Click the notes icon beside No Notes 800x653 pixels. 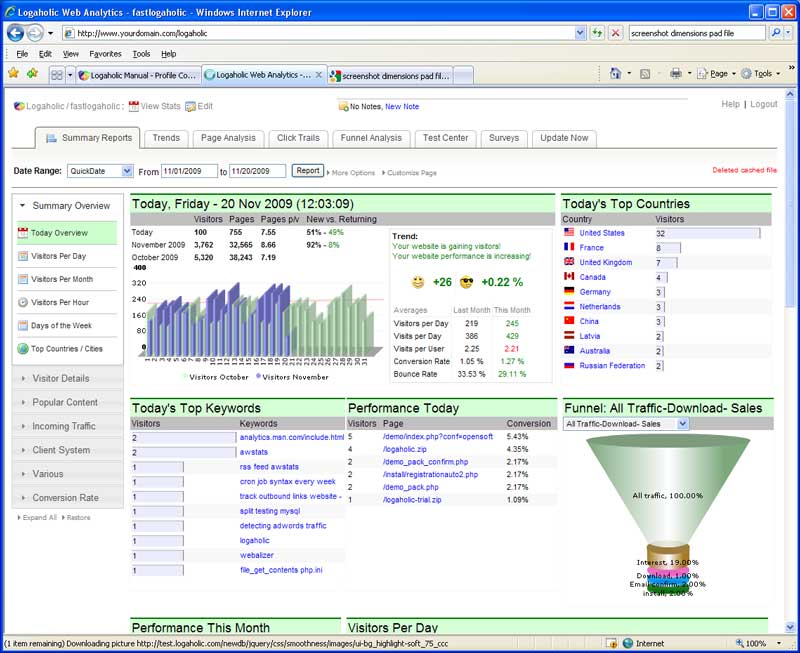[343, 106]
